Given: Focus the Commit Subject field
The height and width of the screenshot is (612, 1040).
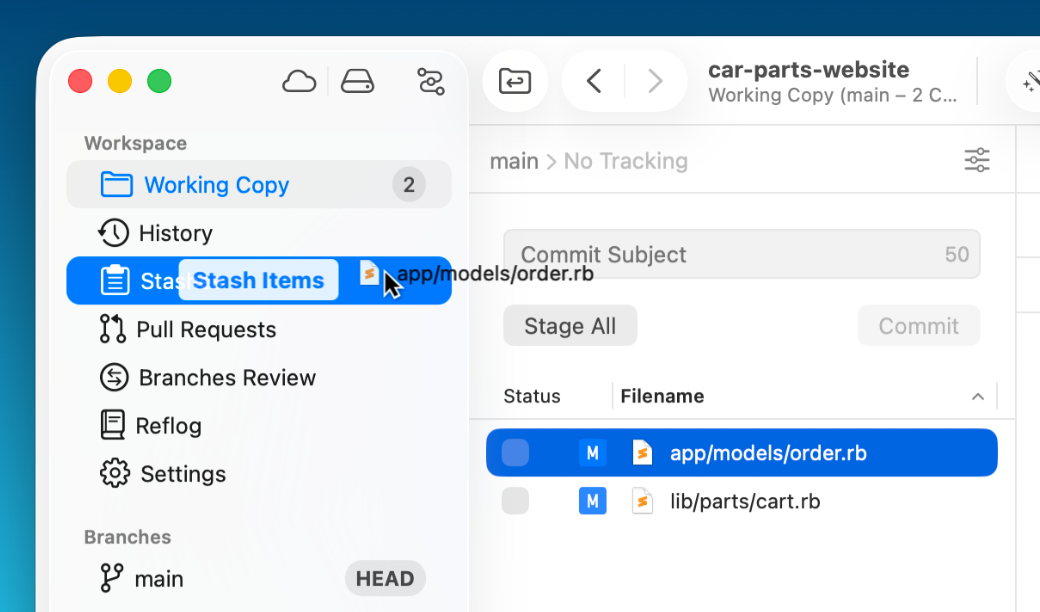Looking at the screenshot, I should pyautogui.click(x=742, y=254).
